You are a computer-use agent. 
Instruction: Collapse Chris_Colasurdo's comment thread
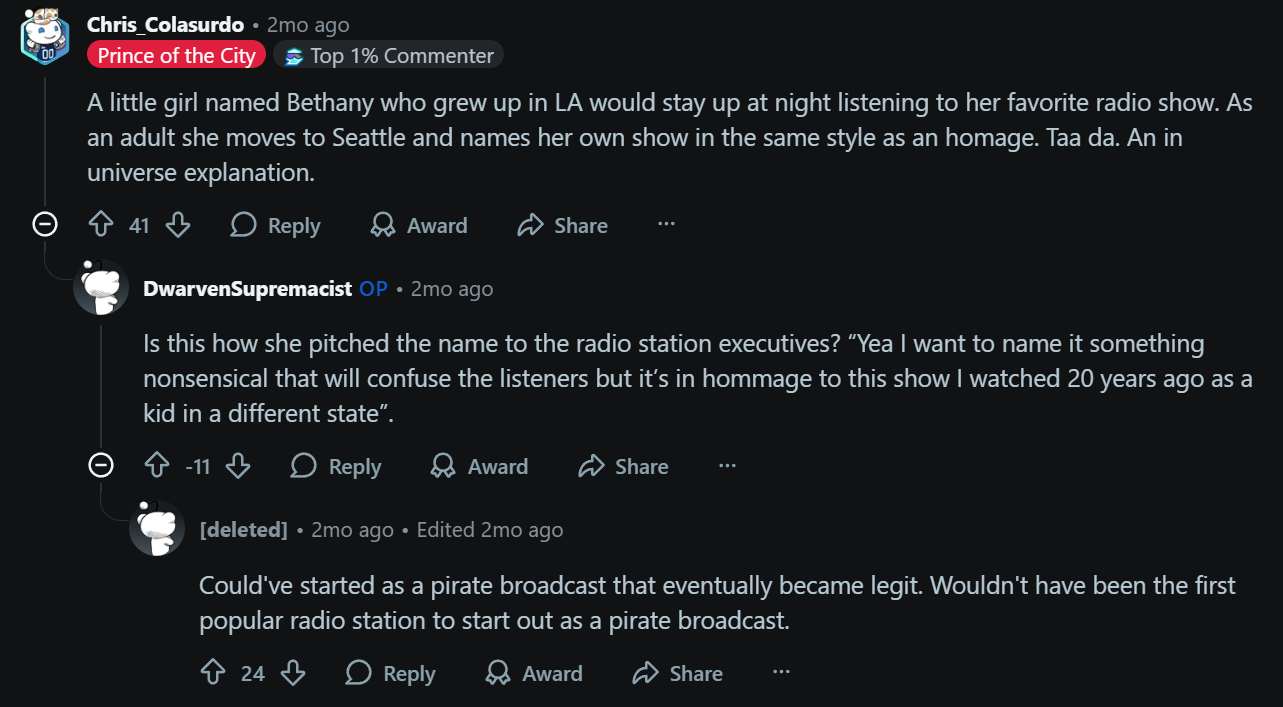click(45, 225)
